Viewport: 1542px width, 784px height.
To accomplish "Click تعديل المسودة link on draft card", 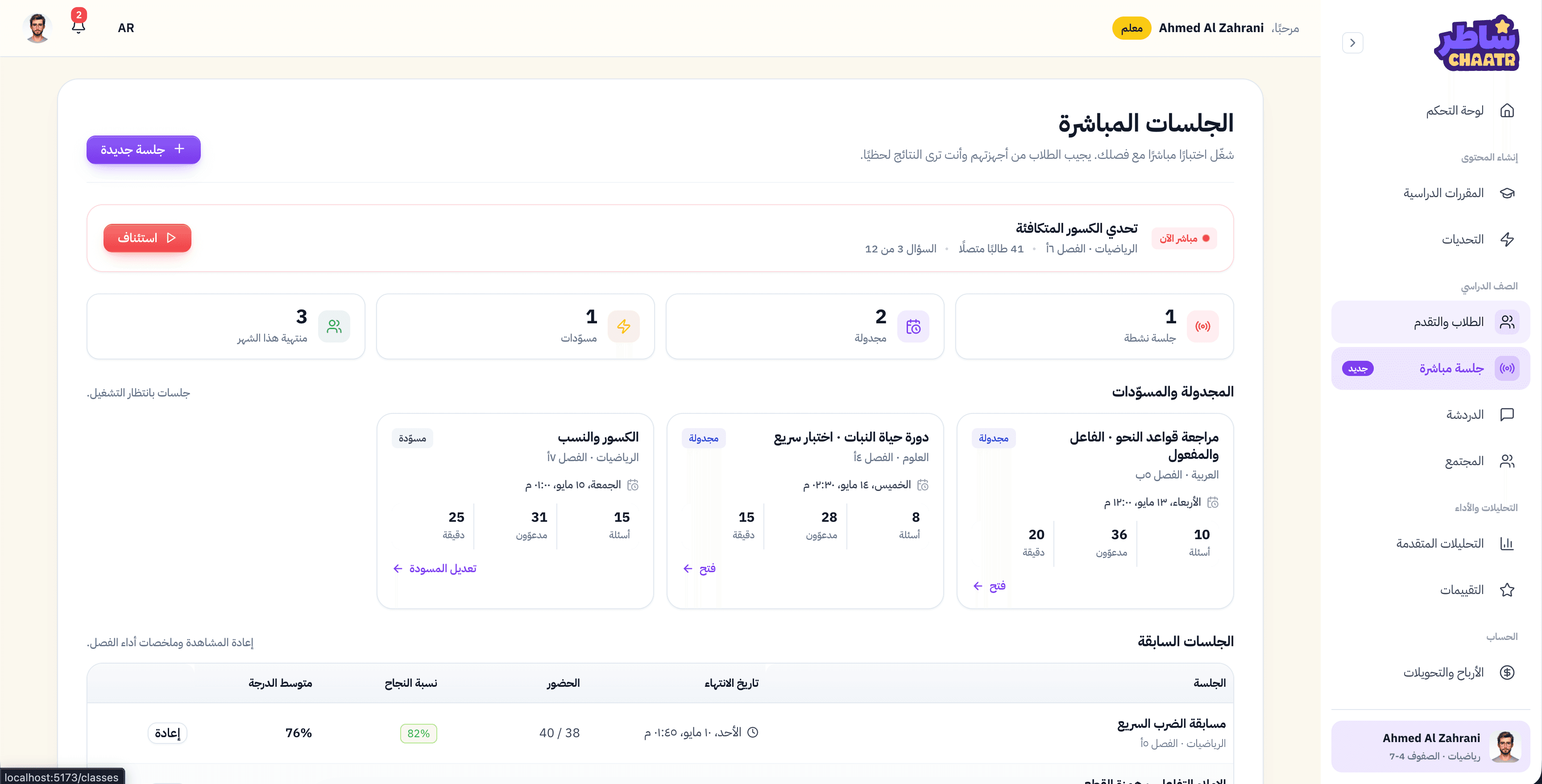I will 435,569.
